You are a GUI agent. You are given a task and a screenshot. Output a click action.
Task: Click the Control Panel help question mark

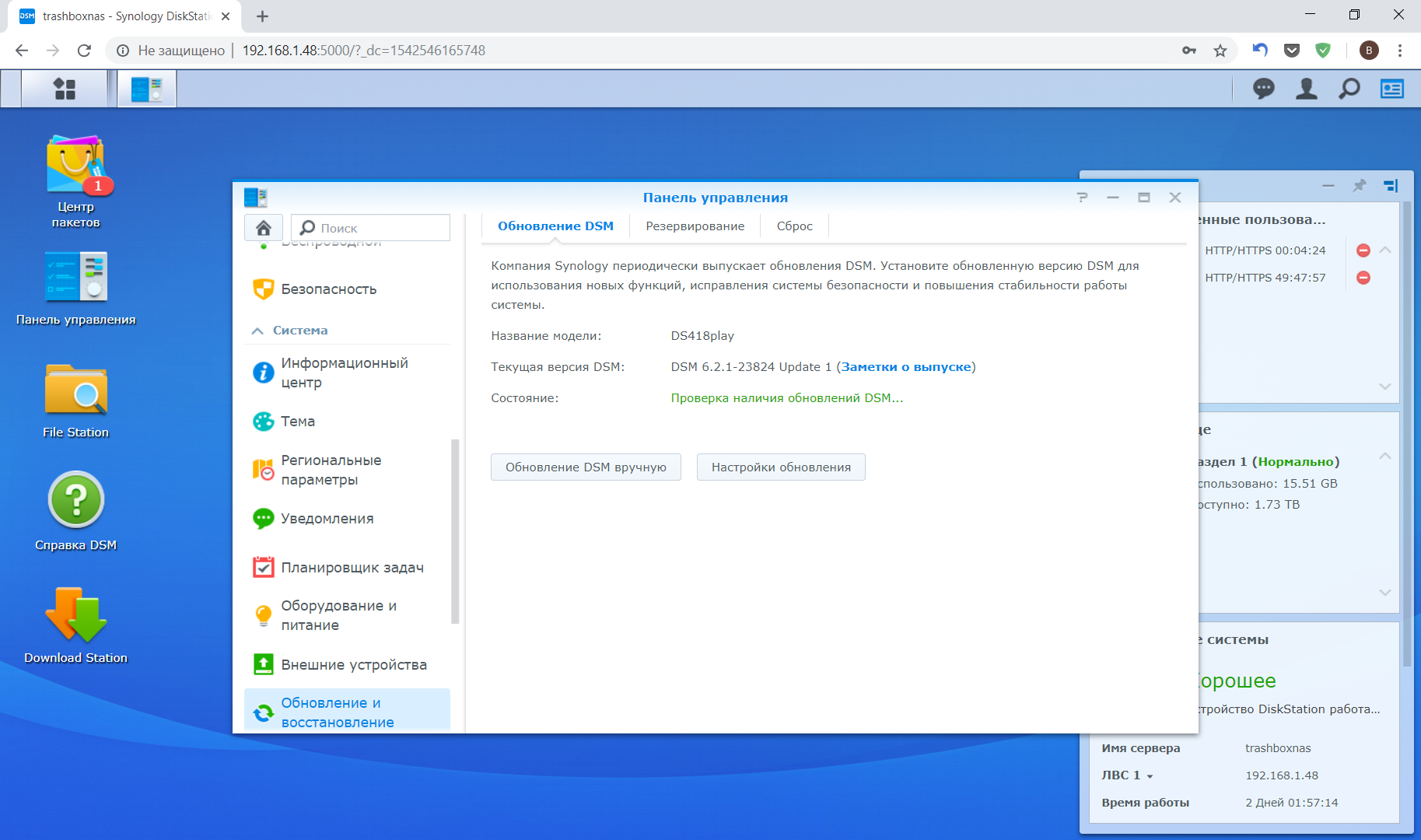tap(1082, 198)
